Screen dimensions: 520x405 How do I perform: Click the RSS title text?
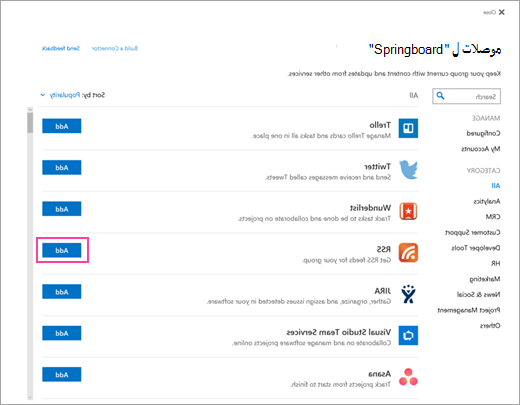384,249
